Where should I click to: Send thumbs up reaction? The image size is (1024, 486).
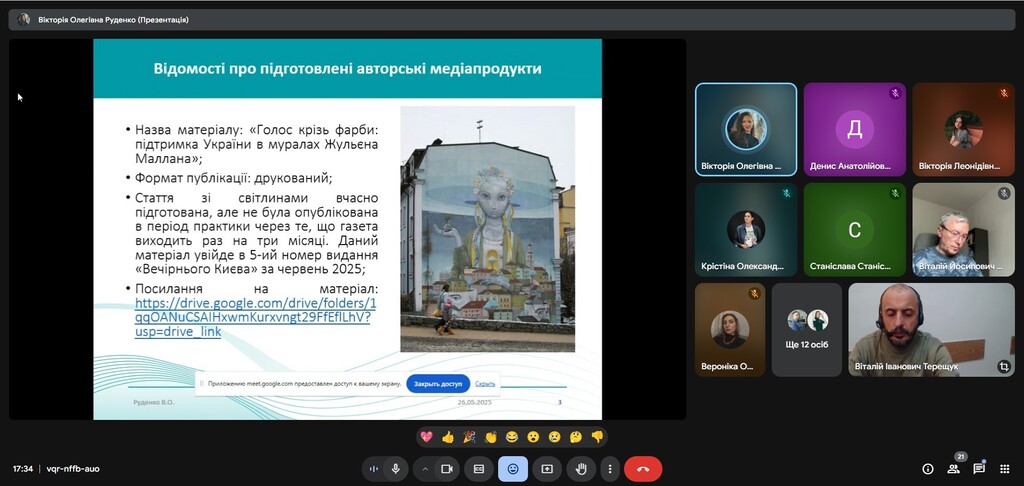coord(448,437)
